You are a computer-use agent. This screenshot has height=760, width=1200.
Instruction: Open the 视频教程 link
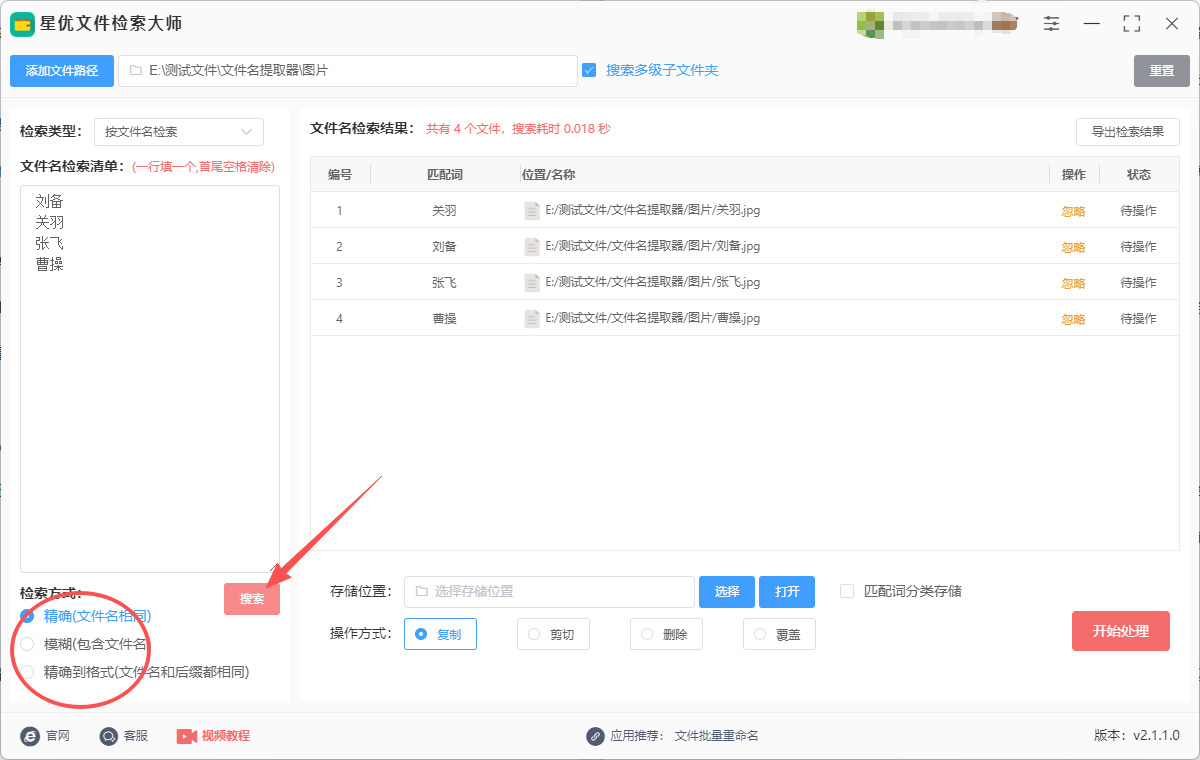click(x=226, y=736)
